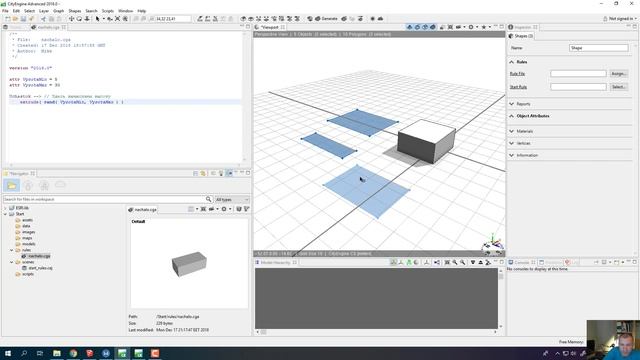640x360 pixels.
Task: Open Chrome from the taskbar
Action: coord(73,353)
